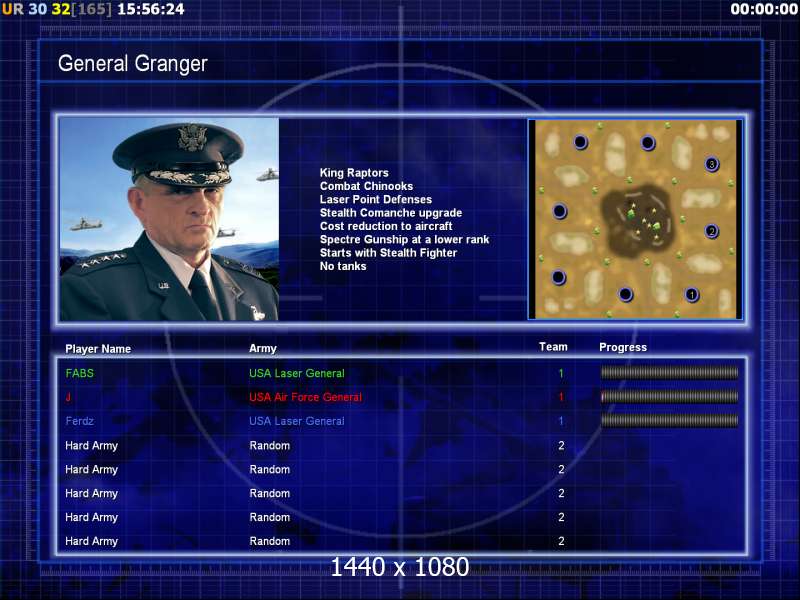Select player name "Ferdz"
The image size is (800, 600).
click(80, 421)
